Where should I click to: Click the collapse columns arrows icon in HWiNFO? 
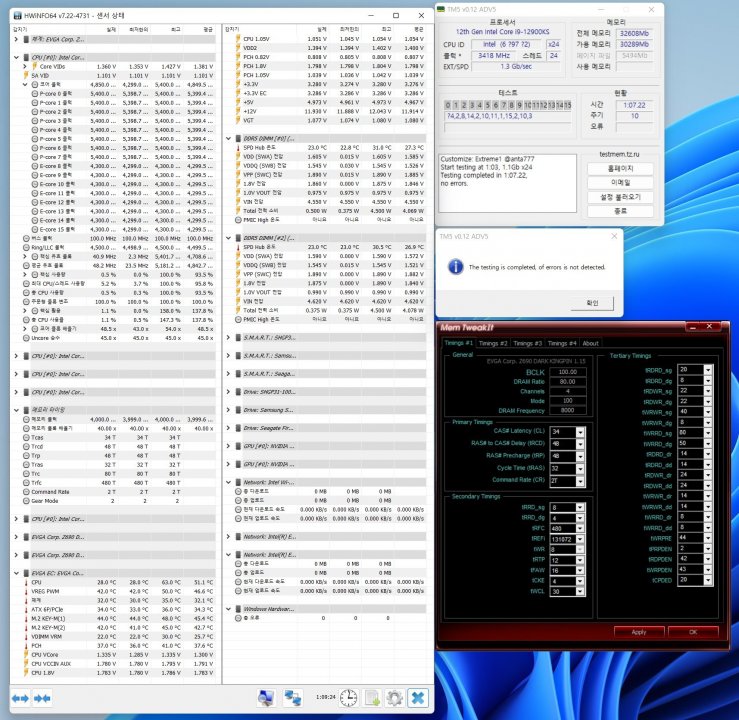tap(42, 696)
